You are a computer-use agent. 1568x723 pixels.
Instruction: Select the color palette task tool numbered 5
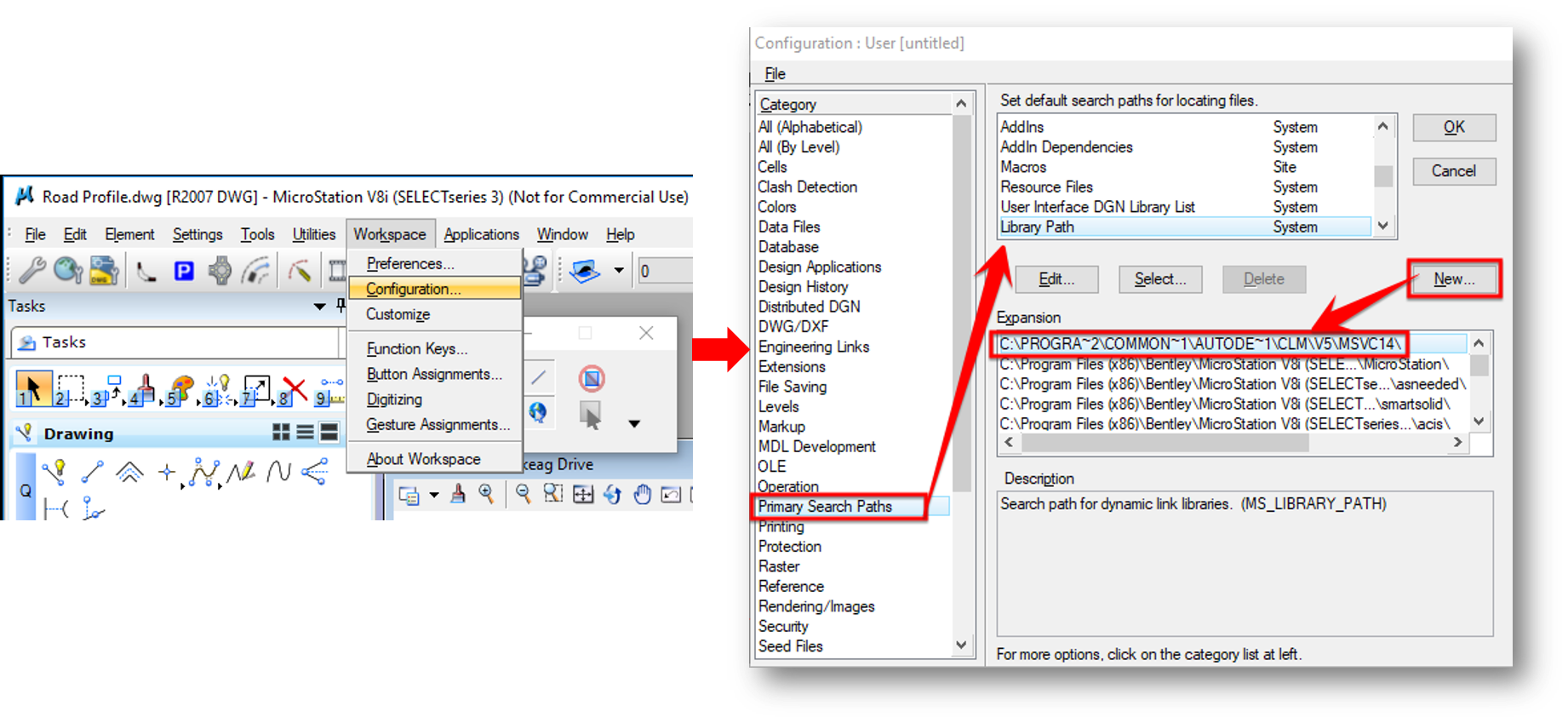(x=180, y=389)
